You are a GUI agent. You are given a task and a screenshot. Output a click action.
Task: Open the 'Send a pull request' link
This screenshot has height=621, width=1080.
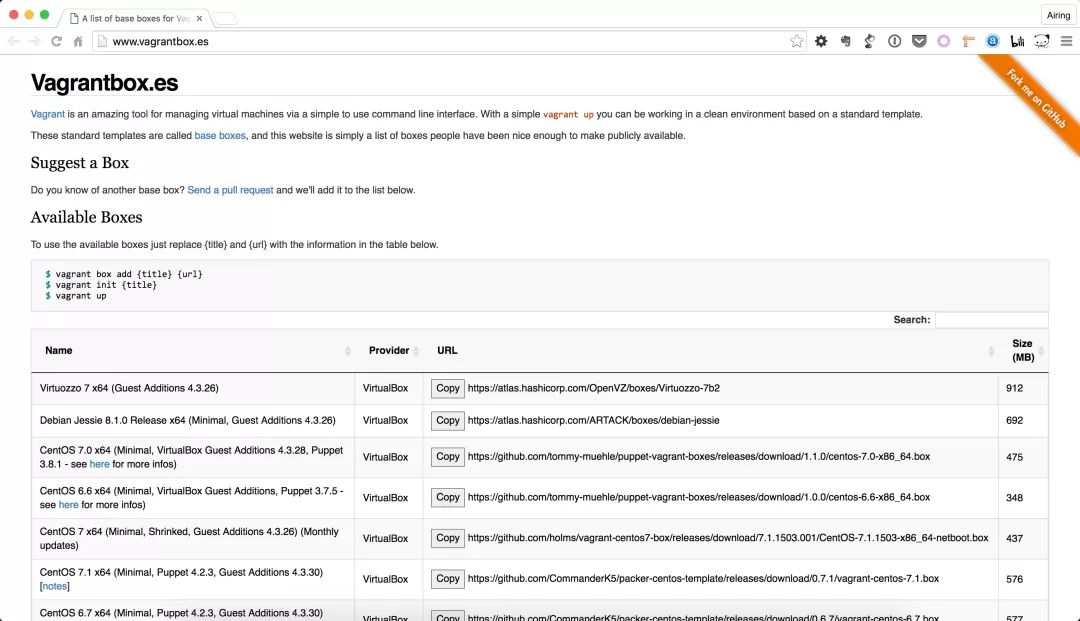point(230,190)
